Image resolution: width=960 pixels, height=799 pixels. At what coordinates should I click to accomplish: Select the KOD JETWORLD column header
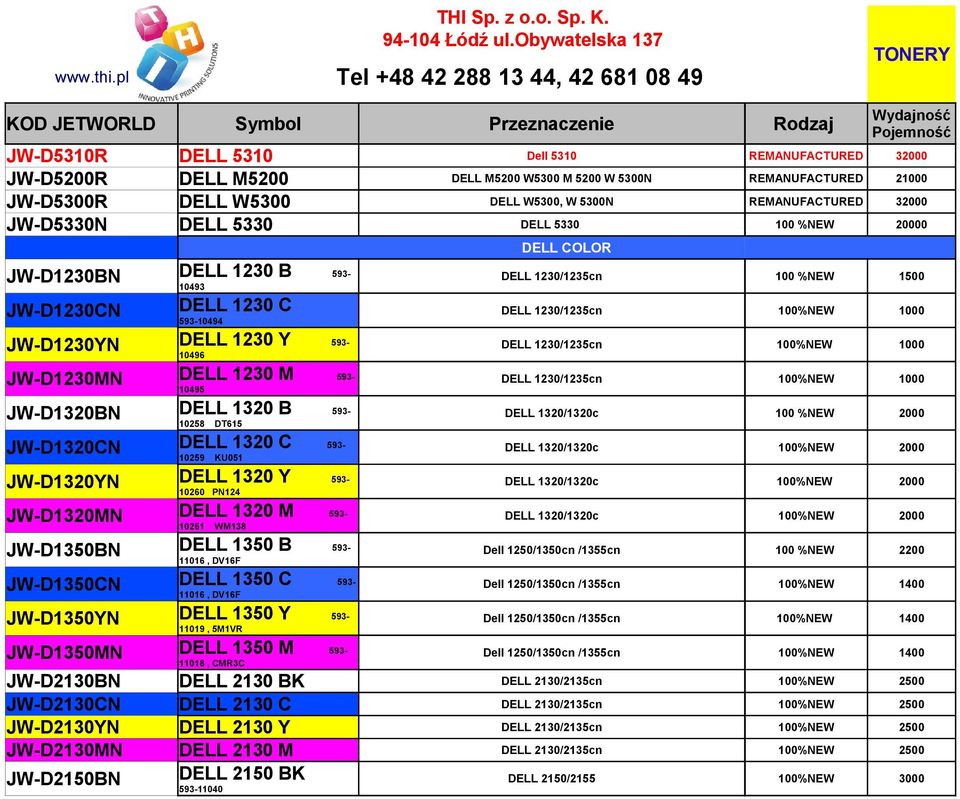tap(91, 124)
